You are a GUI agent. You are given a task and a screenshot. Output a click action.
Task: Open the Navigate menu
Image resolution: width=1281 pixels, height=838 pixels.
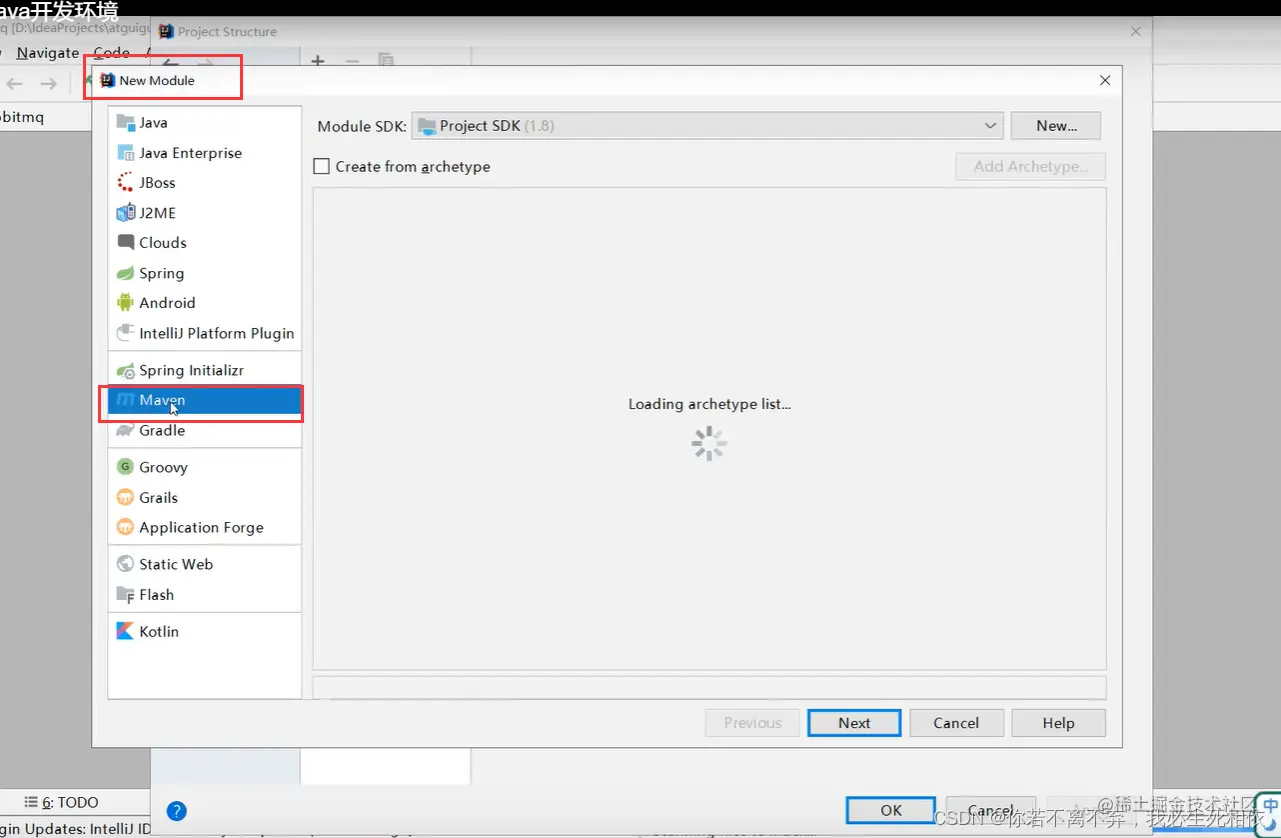coord(48,53)
